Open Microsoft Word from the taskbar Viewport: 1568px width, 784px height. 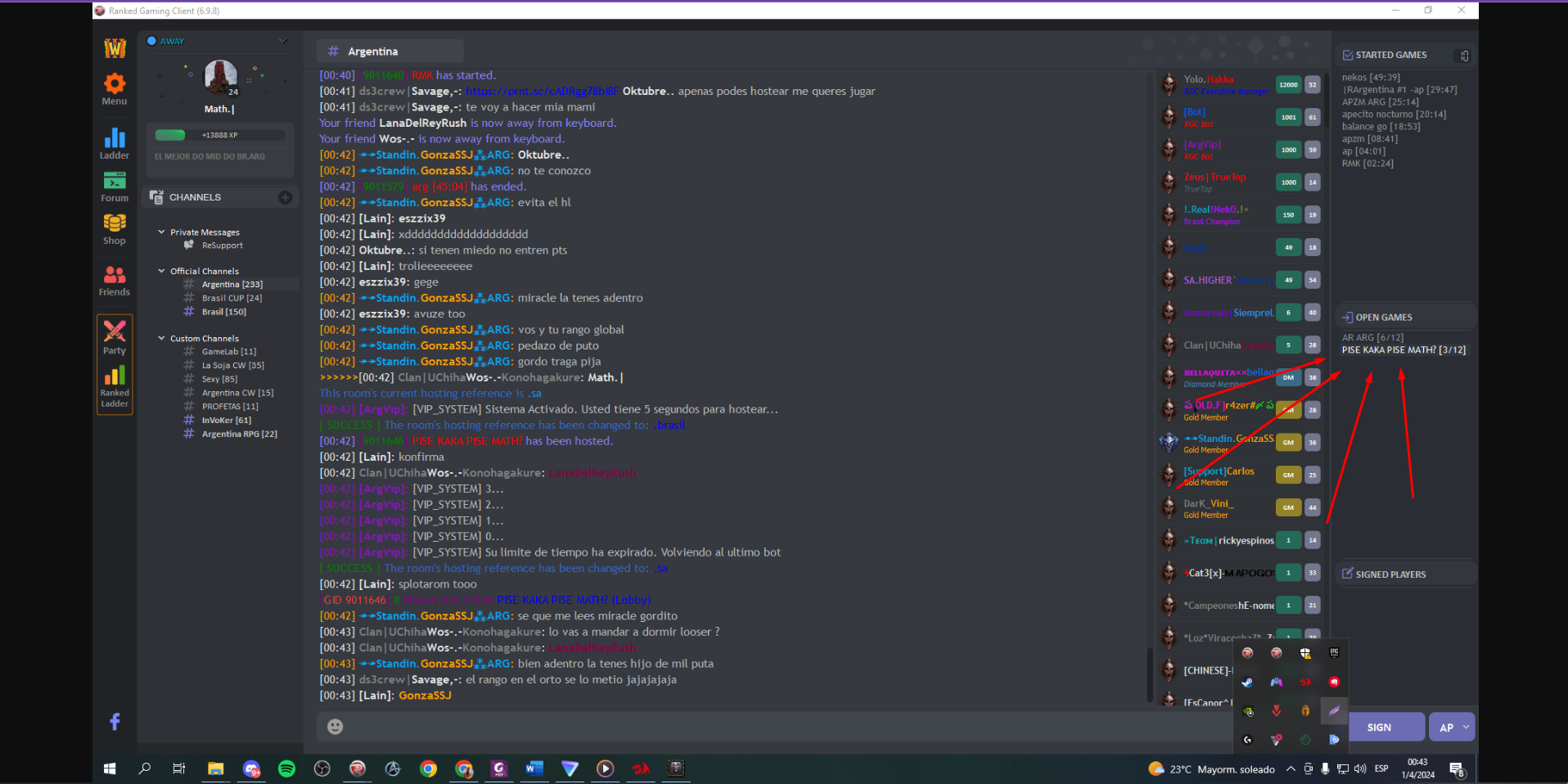[x=534, y=768]
